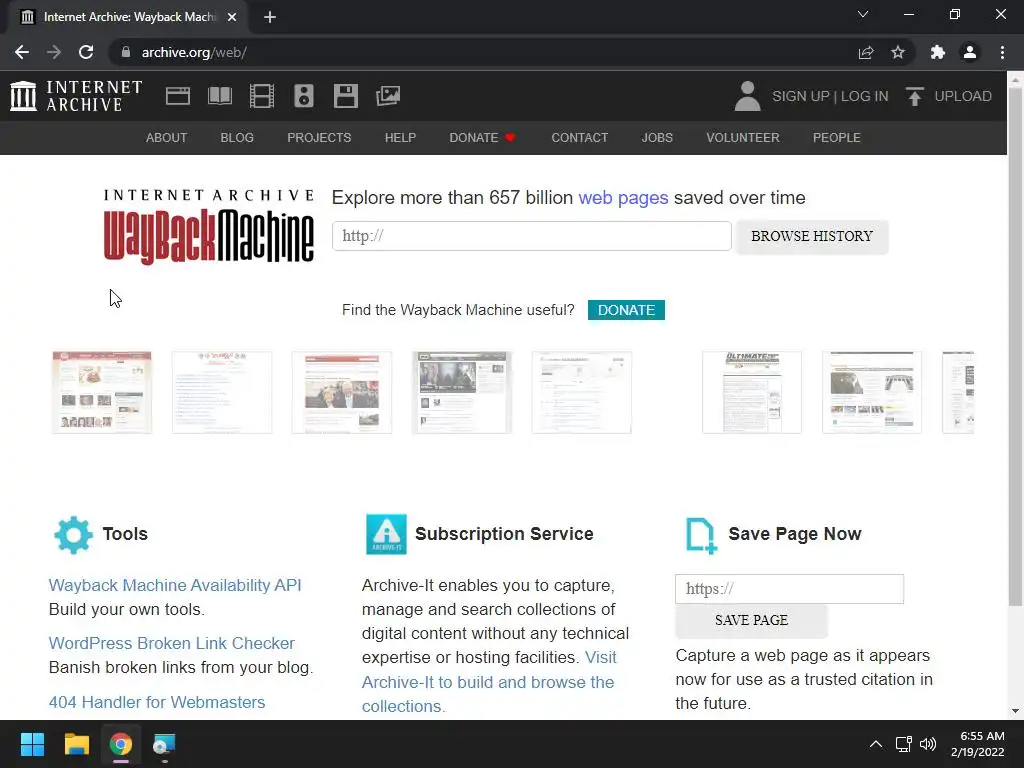The height and width of the screenshot is (768, 1024).
Task: Open the Texts (open book) icon
Action: click(x=219, y=96)
